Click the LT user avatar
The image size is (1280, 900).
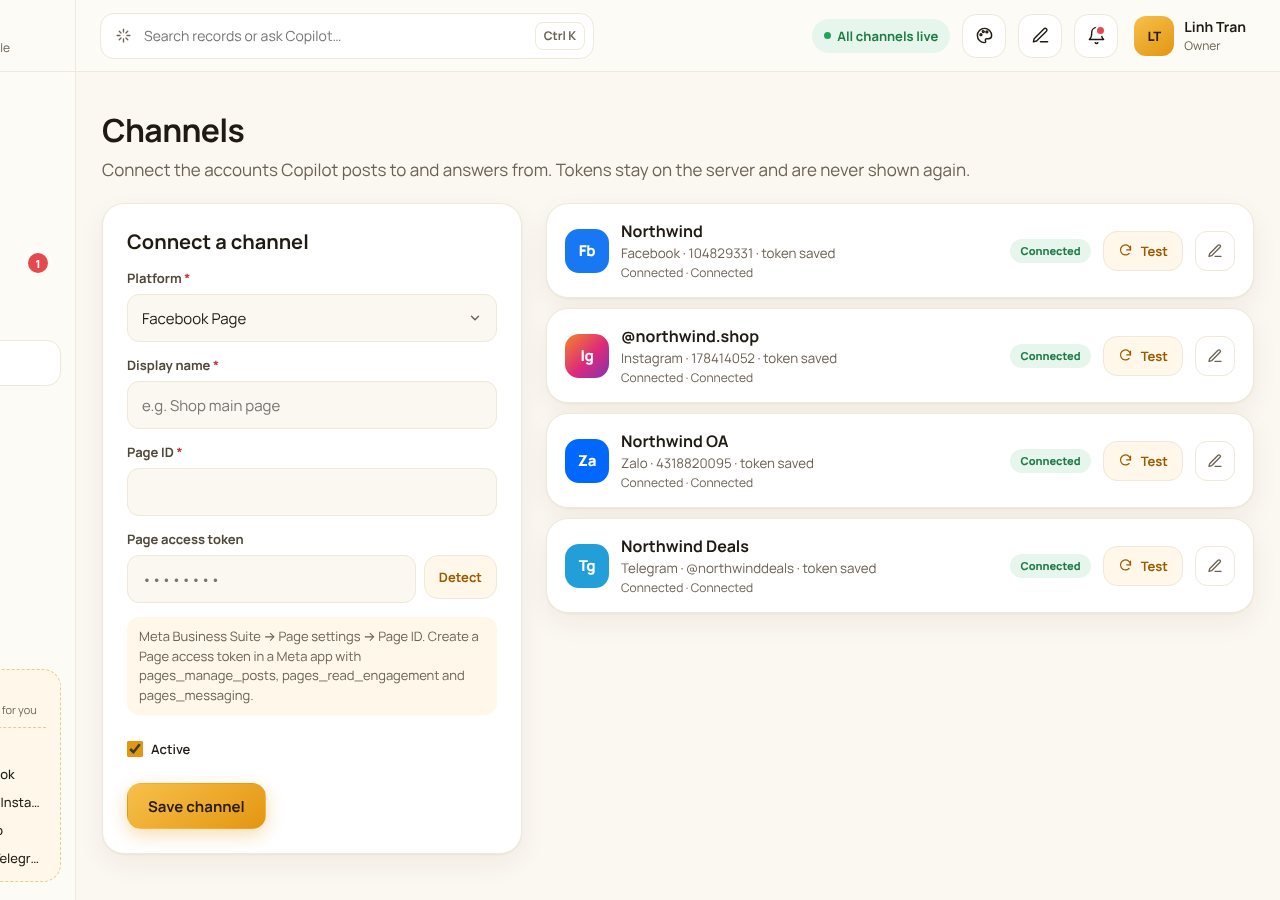click(x=1154, y=36)
